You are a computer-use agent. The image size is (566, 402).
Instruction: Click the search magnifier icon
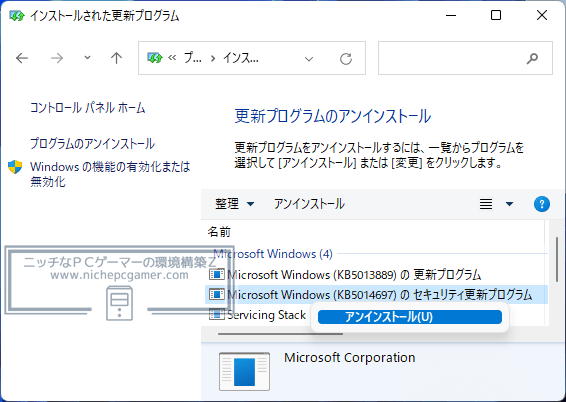tap(532, 58)
